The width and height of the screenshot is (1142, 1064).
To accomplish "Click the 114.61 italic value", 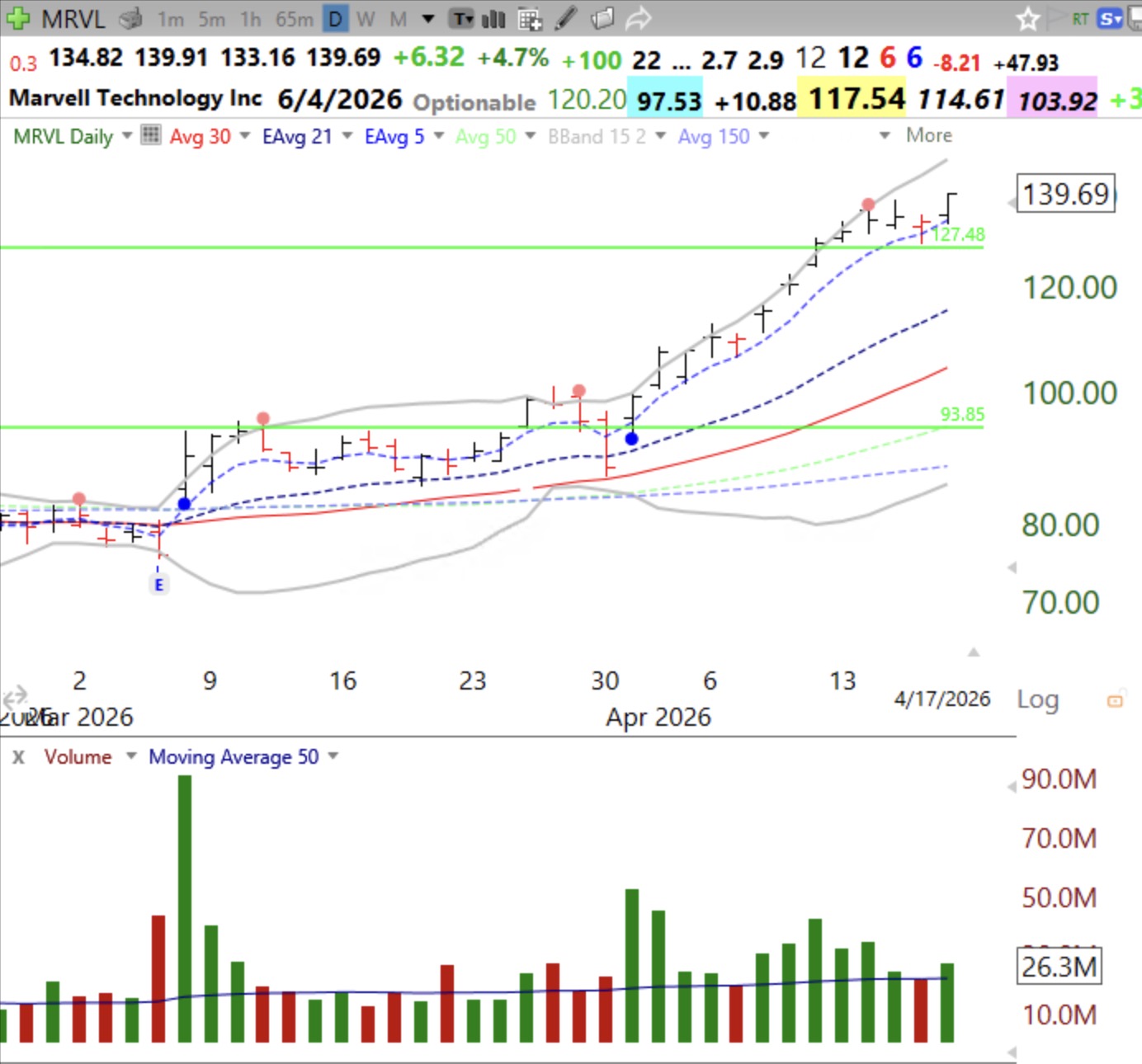I will click(x=960, y=100).
